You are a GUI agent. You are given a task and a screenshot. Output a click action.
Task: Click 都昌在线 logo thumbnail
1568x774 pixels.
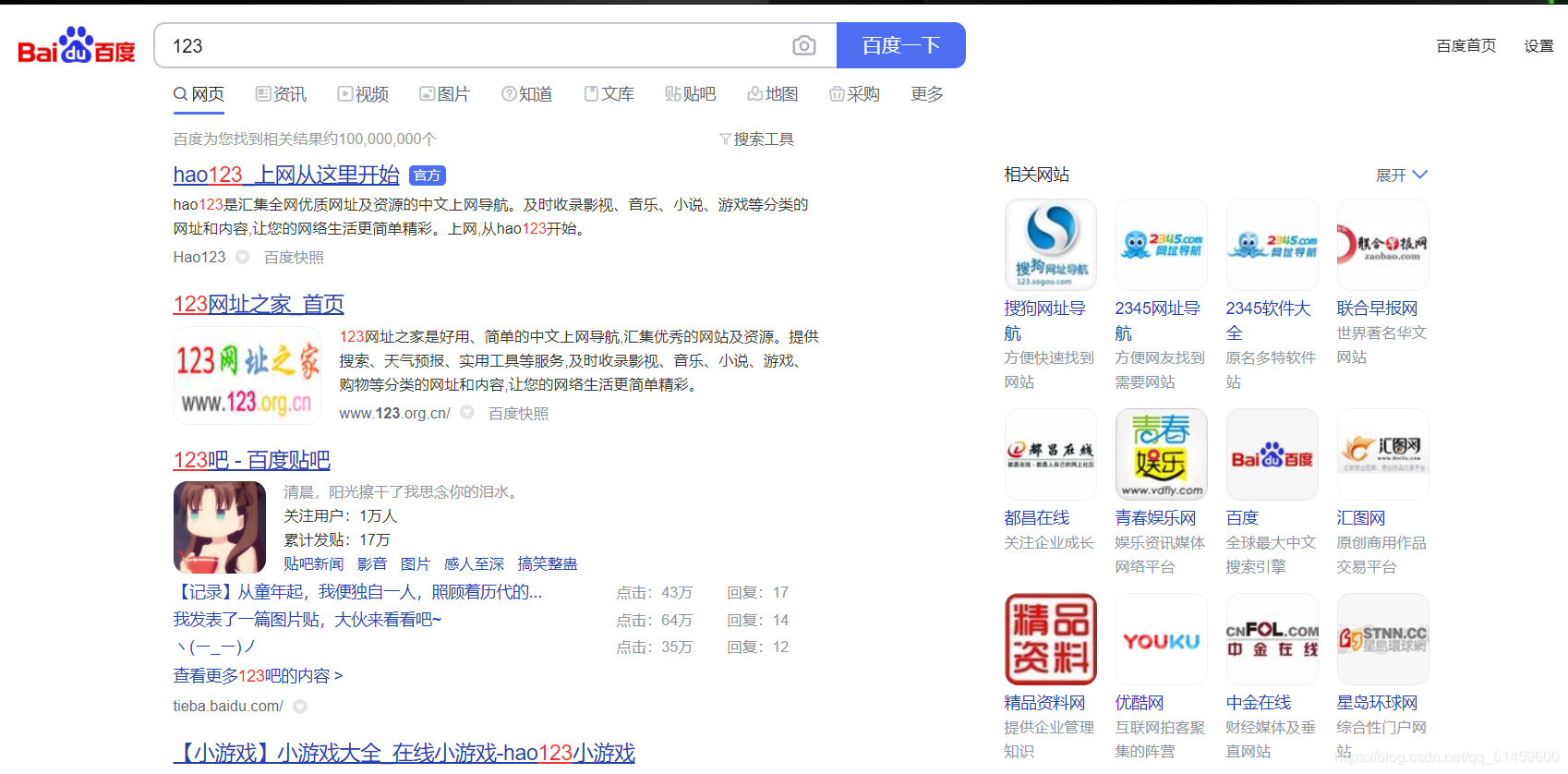[x=1051, y=454]
